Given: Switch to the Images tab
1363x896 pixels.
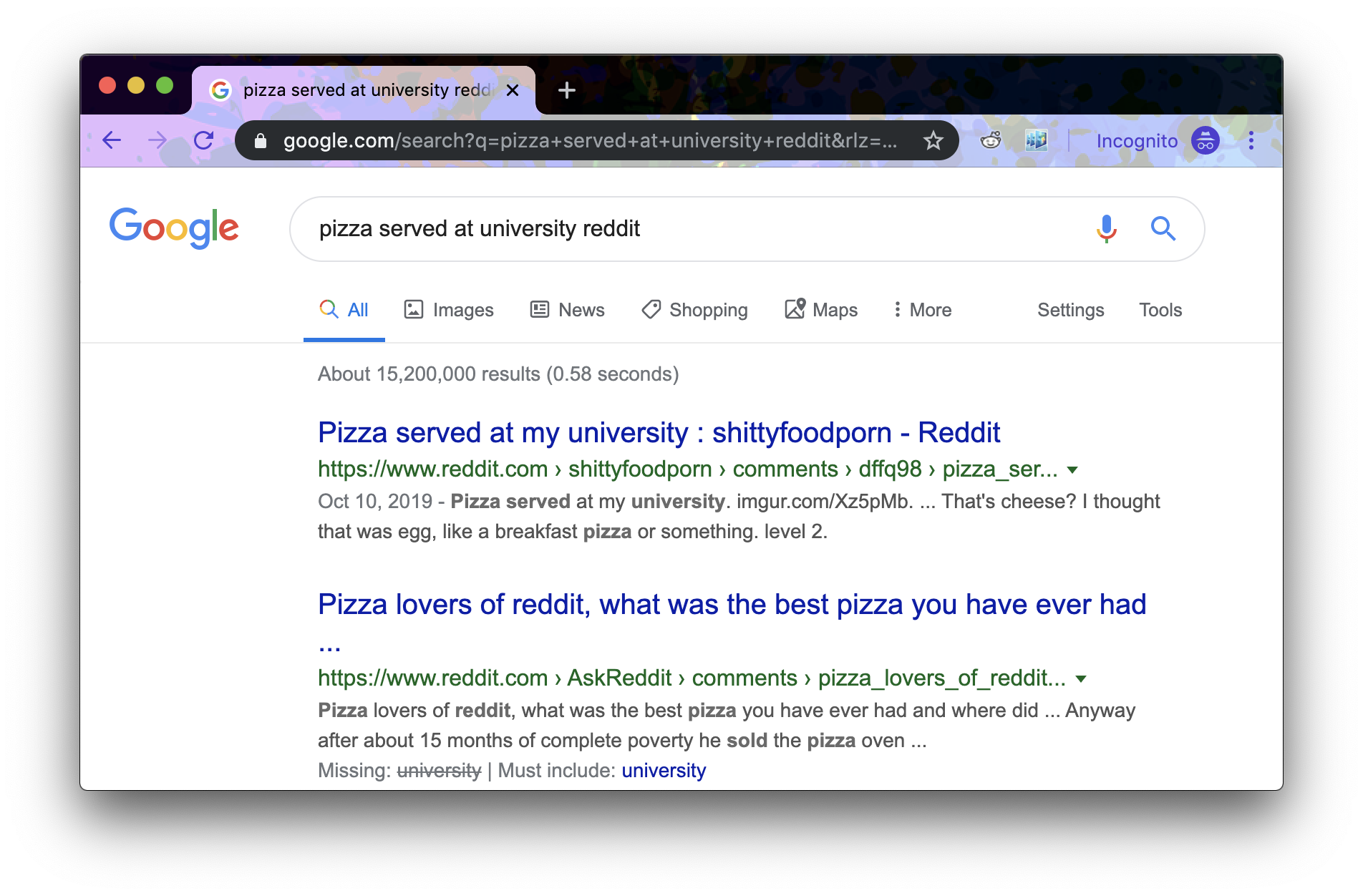Looking at the screenshot, I should point(449,310).
